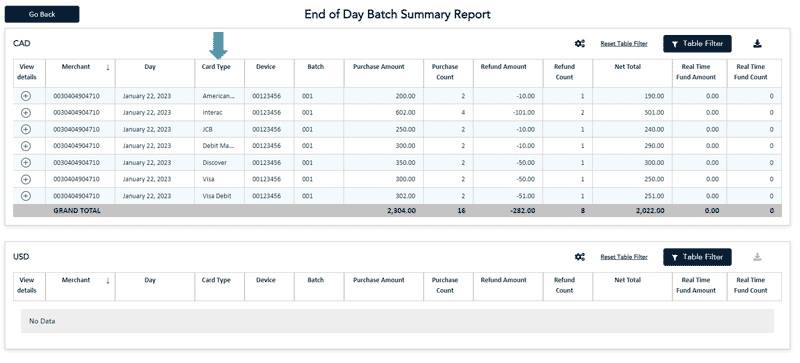The width and height of the screenshot is (800, 363).
Task: Open column settings gears in CAD section
Action: coord(580,44)
